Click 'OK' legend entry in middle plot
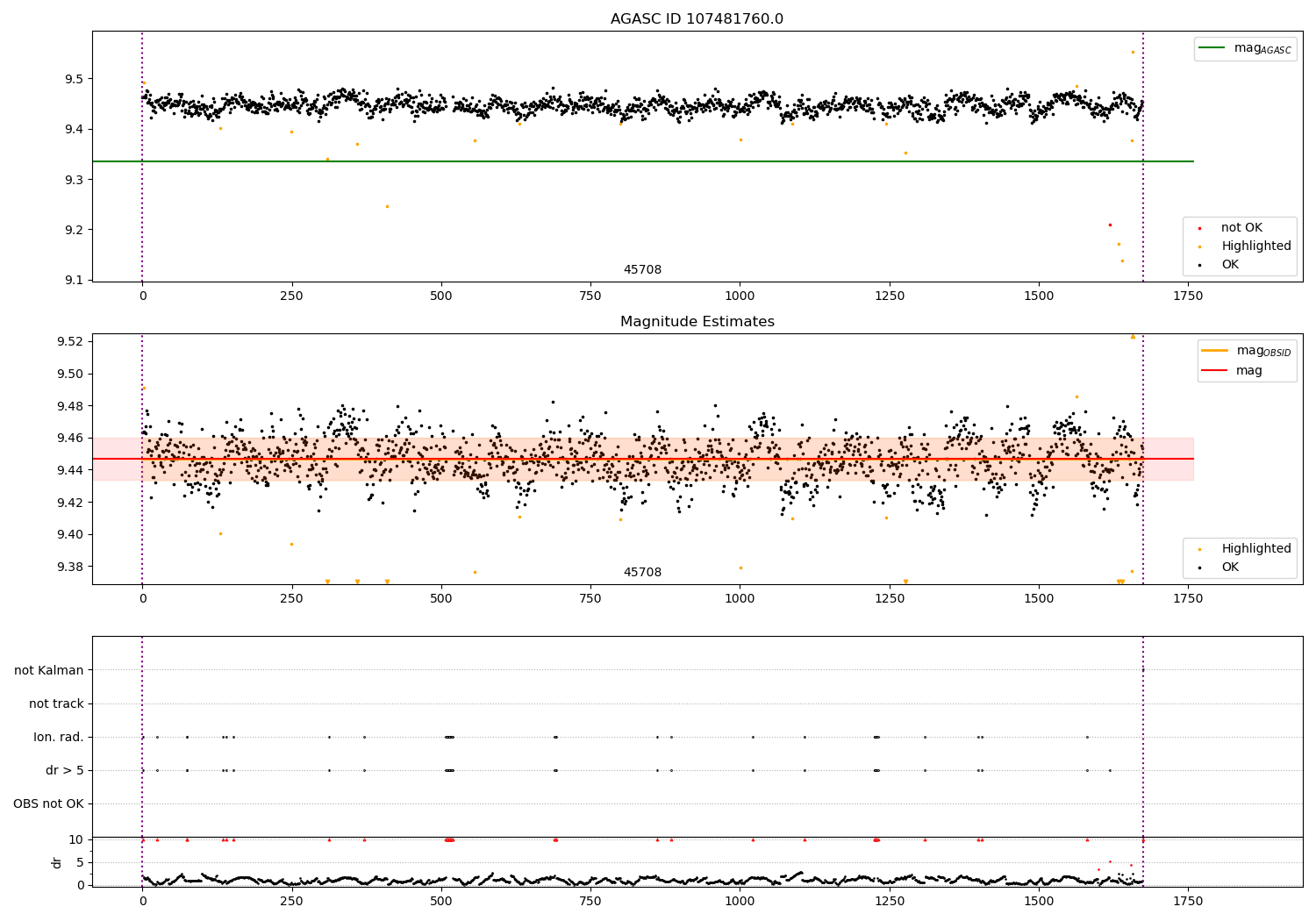The width and height of the screenshot is (1316, 921). click(1219, 568)
